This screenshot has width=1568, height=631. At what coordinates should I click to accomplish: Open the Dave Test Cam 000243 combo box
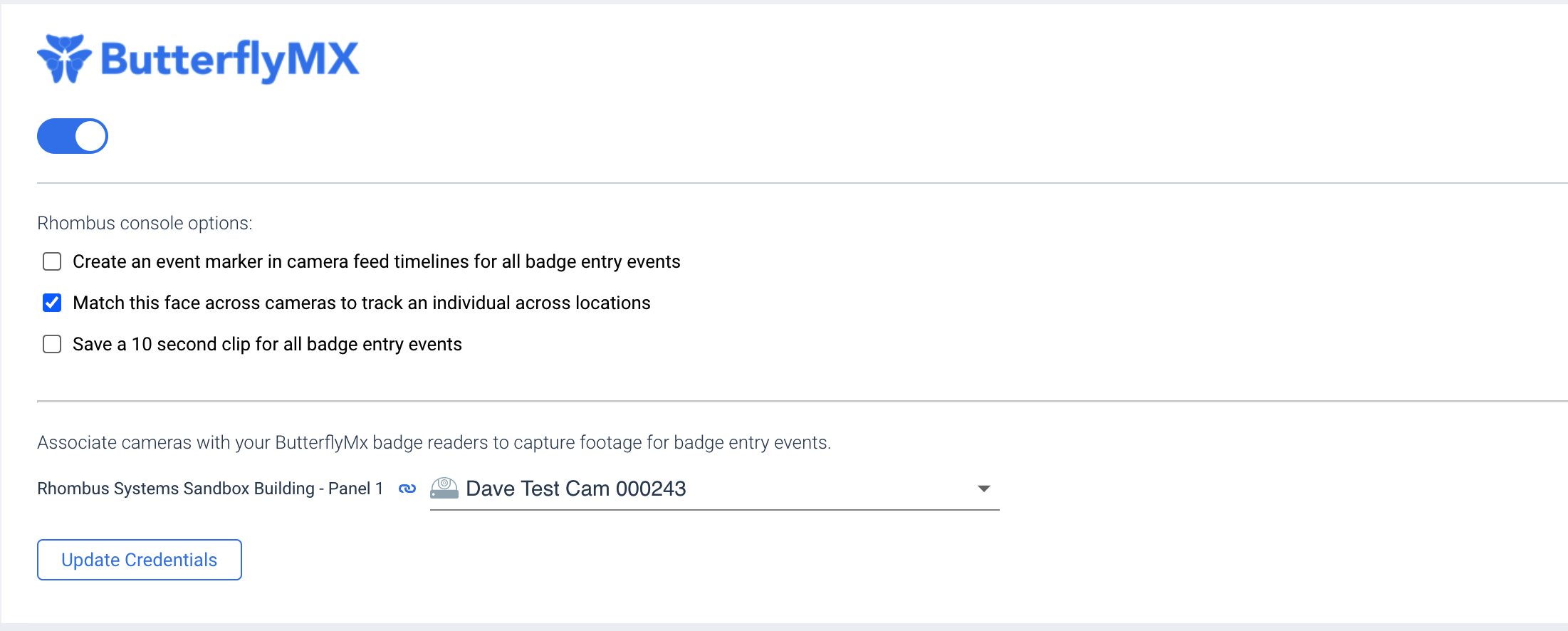point(715,489)
